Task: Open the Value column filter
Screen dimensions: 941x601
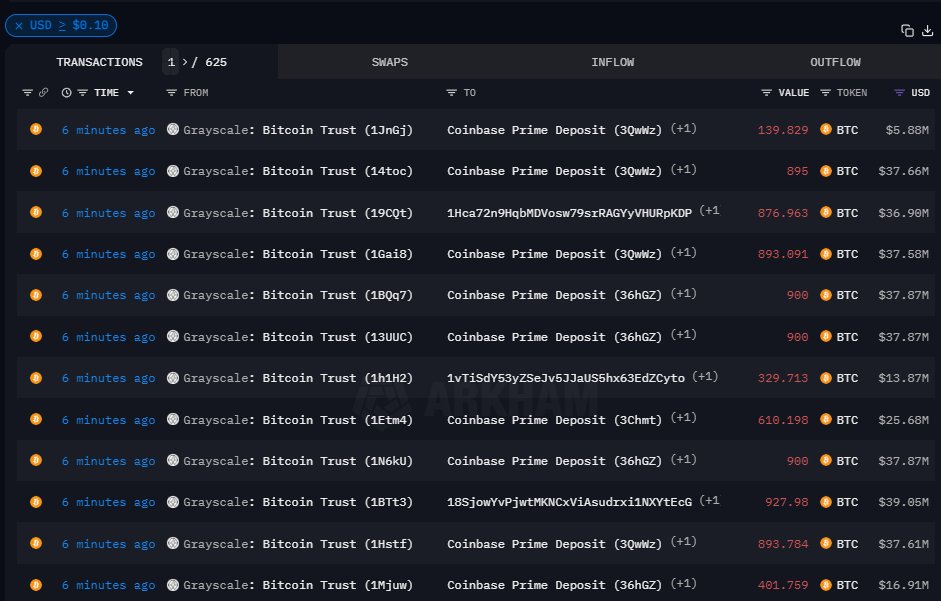Action: coord(766,92)
